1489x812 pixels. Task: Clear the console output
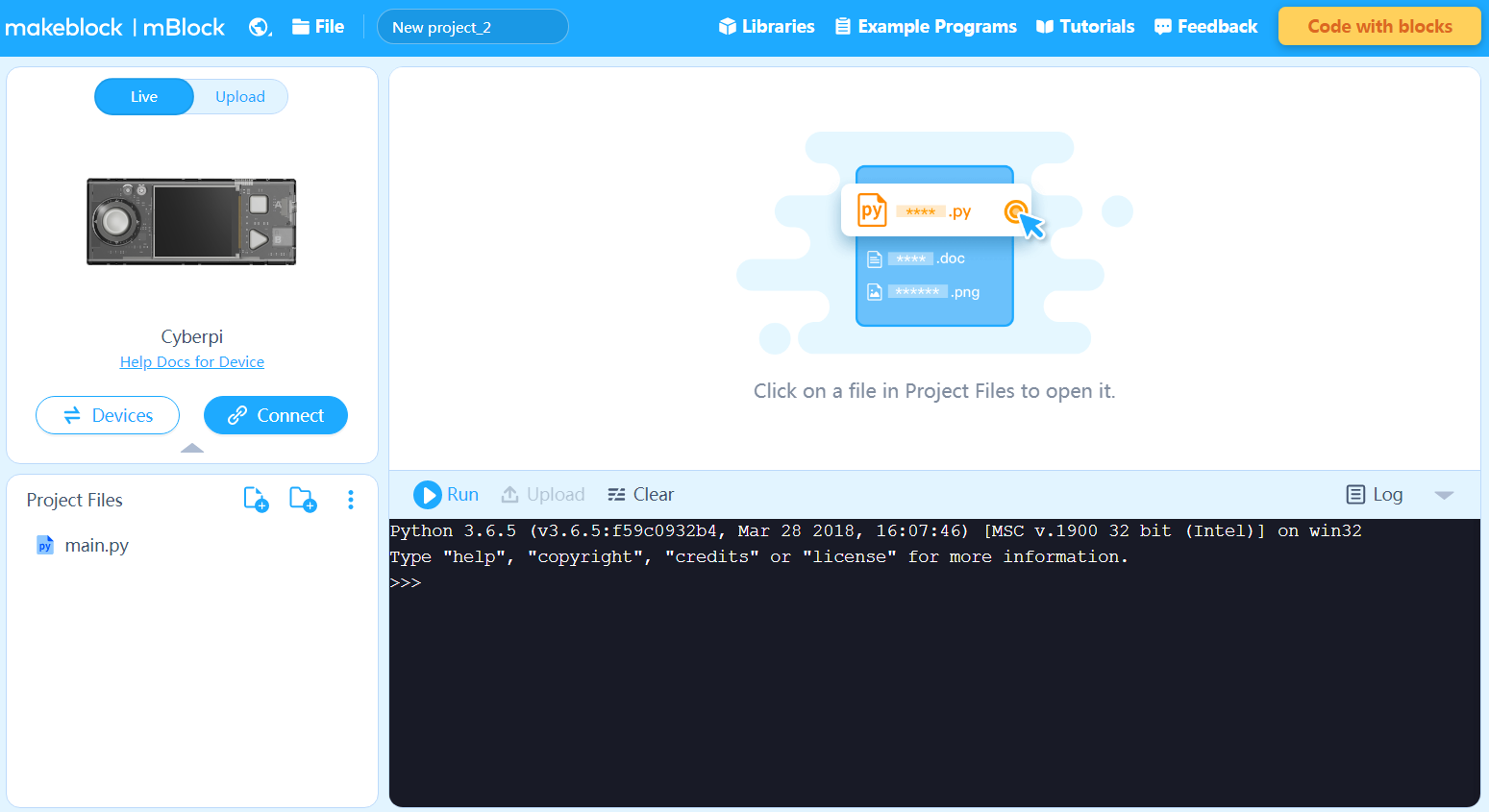(641, 495)
